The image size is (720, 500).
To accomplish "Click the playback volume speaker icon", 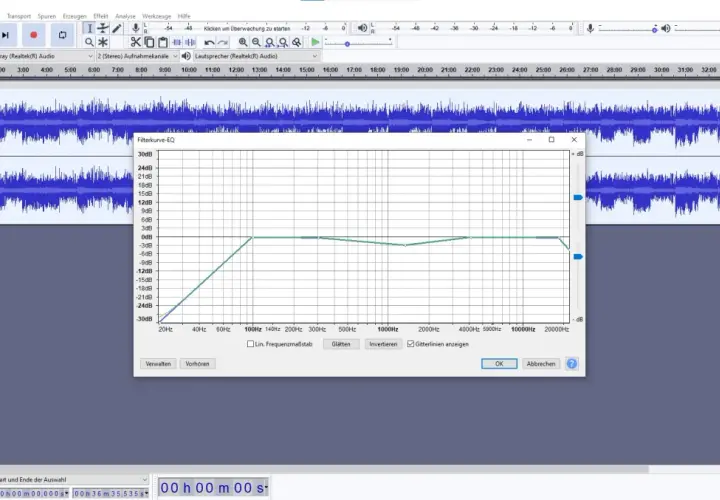I will [x=666, y=28].
